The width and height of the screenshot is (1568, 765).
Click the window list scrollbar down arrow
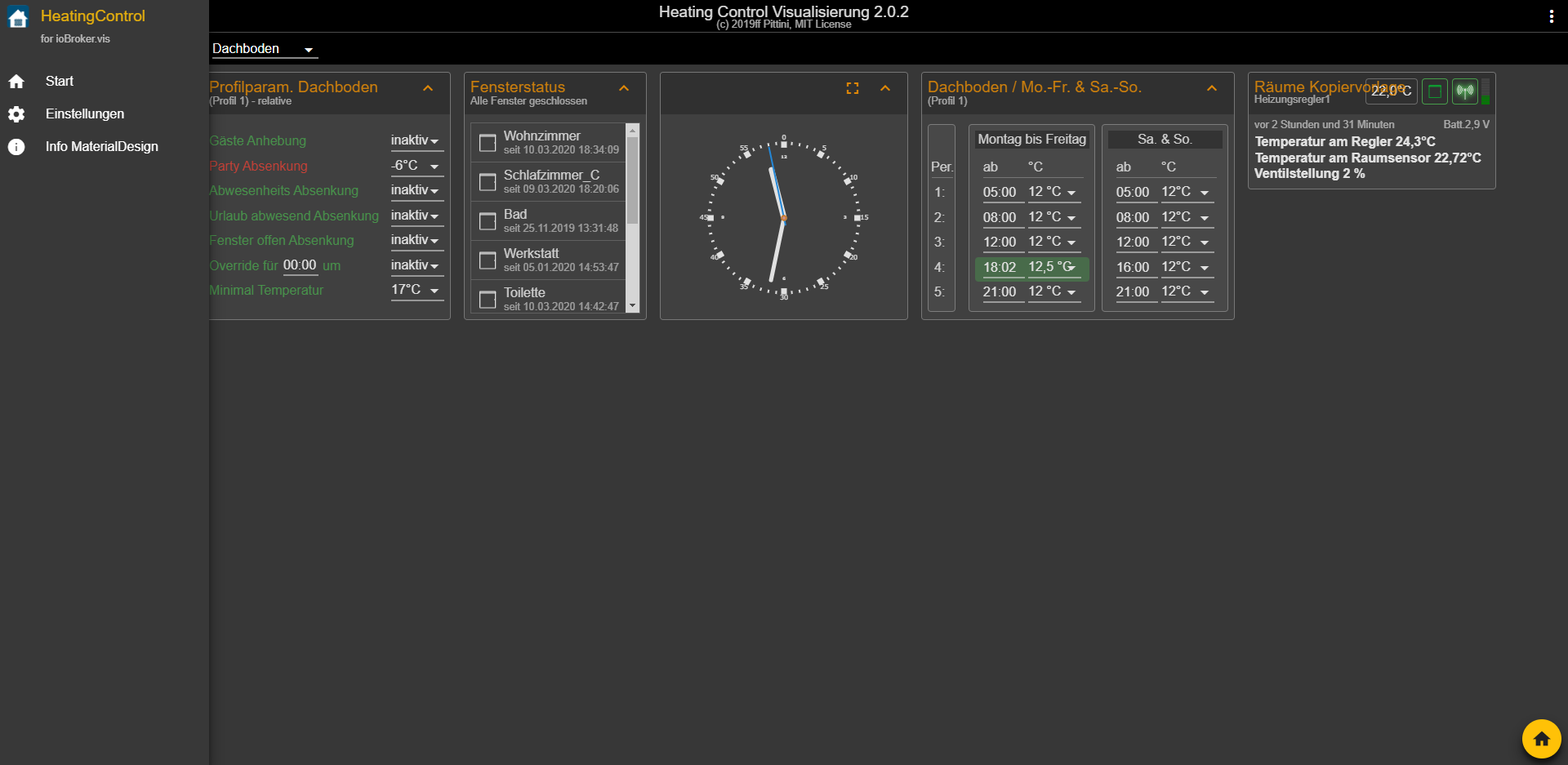[x=632, y=306]
